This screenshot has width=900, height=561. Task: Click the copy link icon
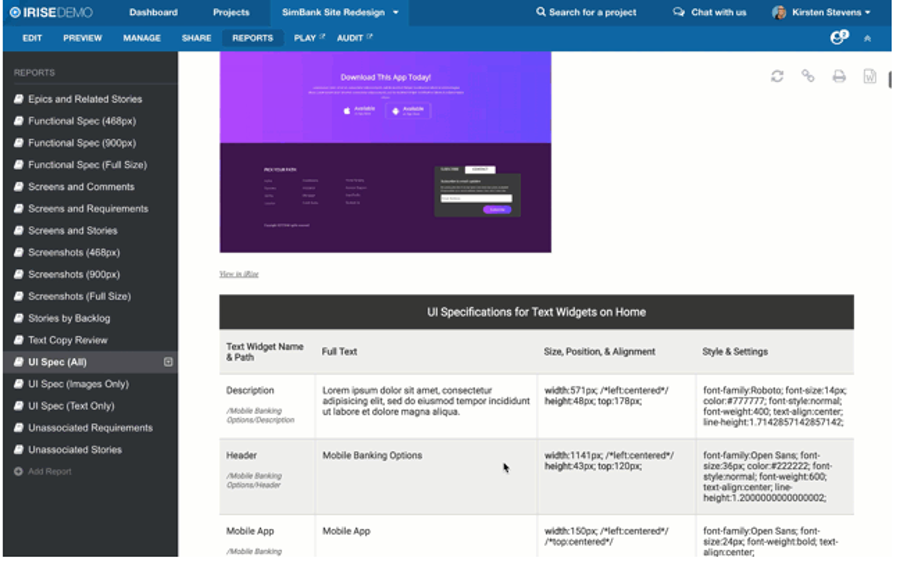tap(808, 76)
